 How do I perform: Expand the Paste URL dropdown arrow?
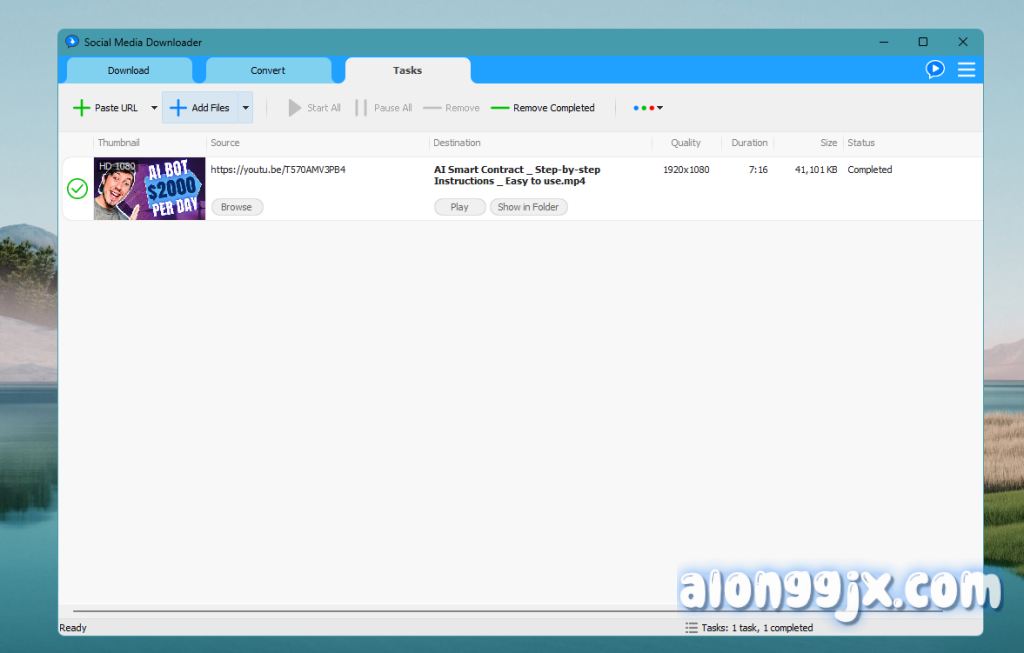tap(154, 108)
